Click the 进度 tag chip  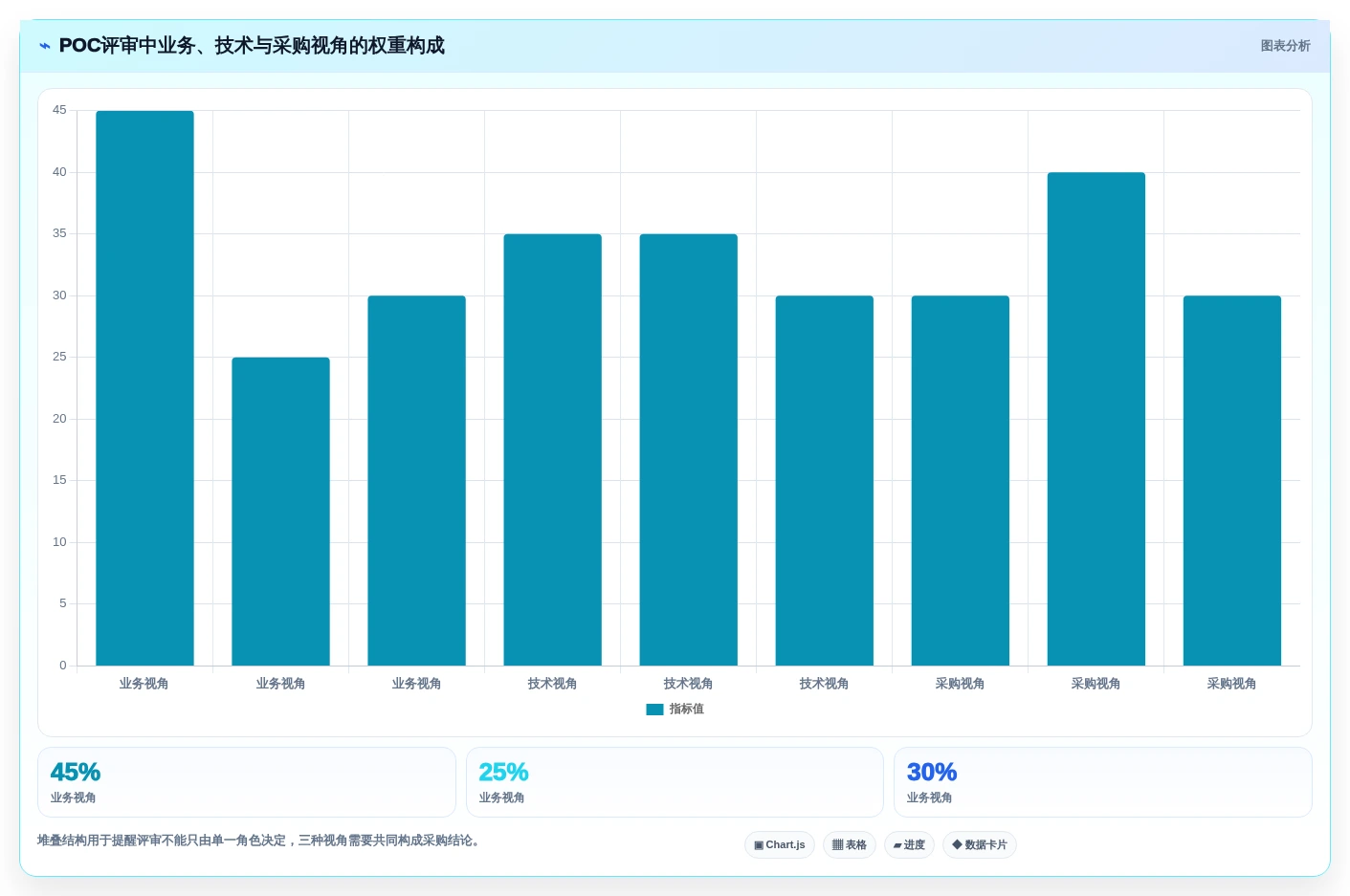pyautogui.click(x=909, y=845)
